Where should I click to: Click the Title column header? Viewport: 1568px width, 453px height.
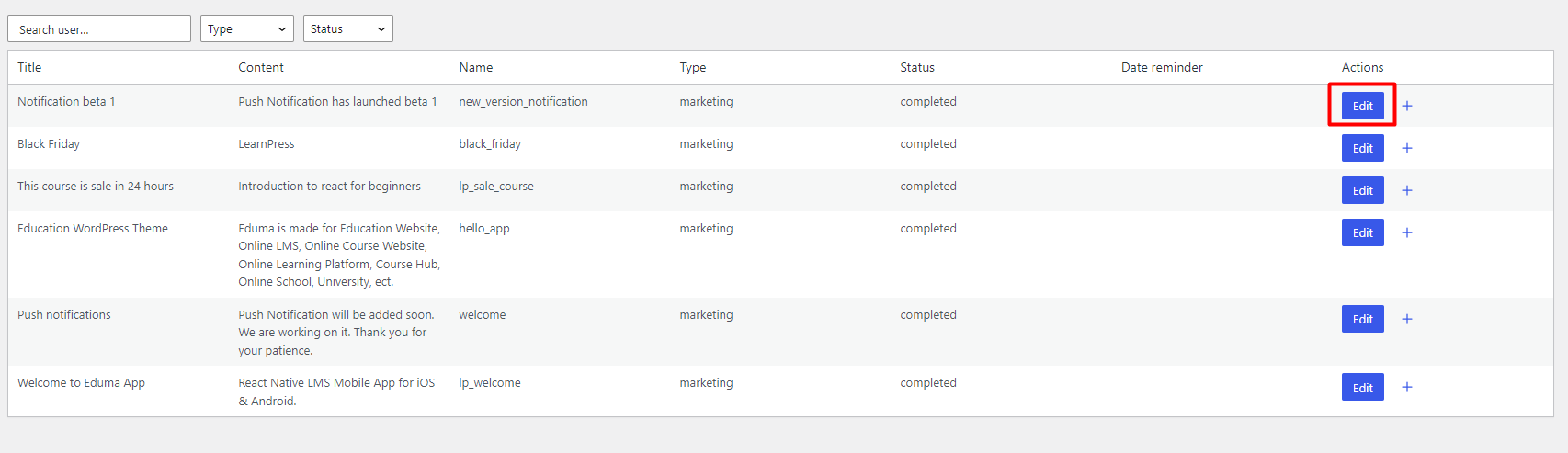[29, 67]
